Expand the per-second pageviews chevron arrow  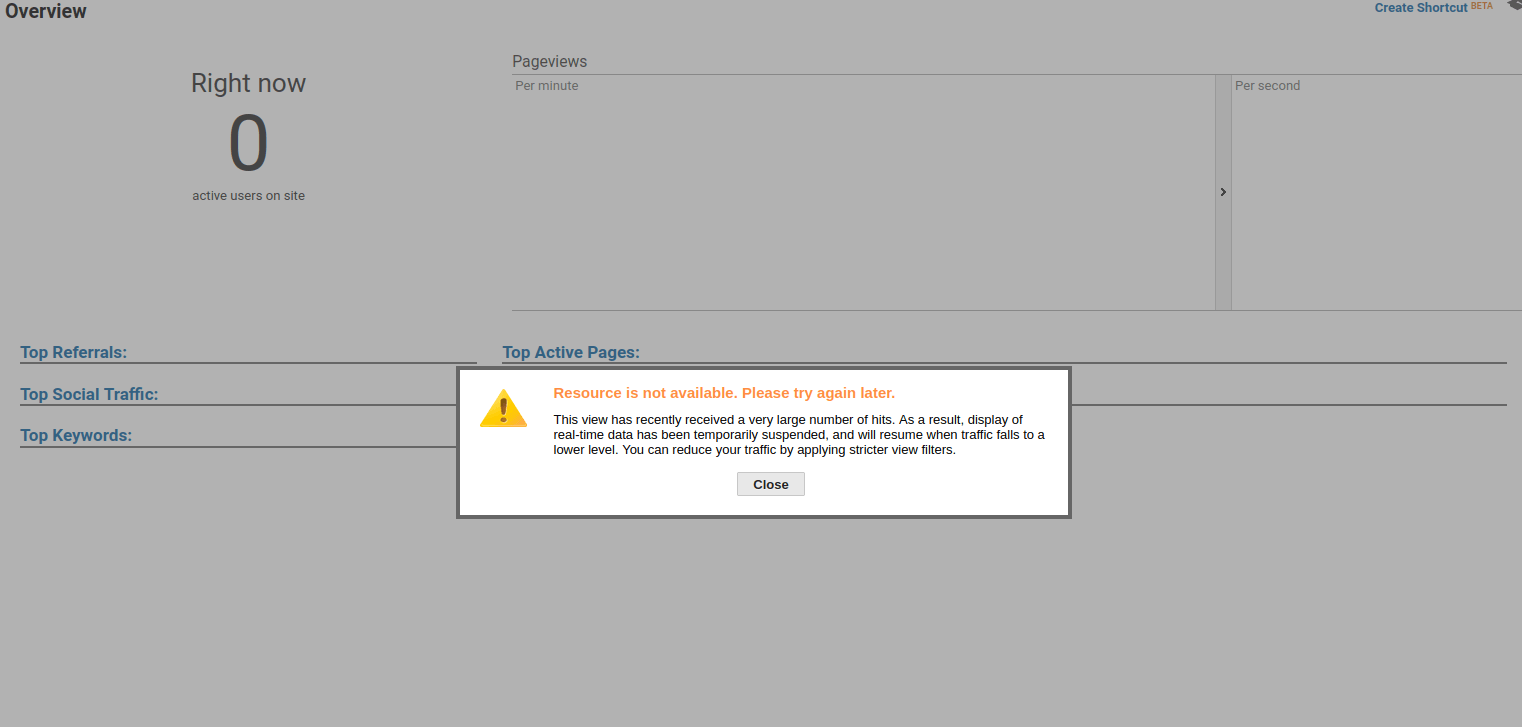(x=1223, y=192)
